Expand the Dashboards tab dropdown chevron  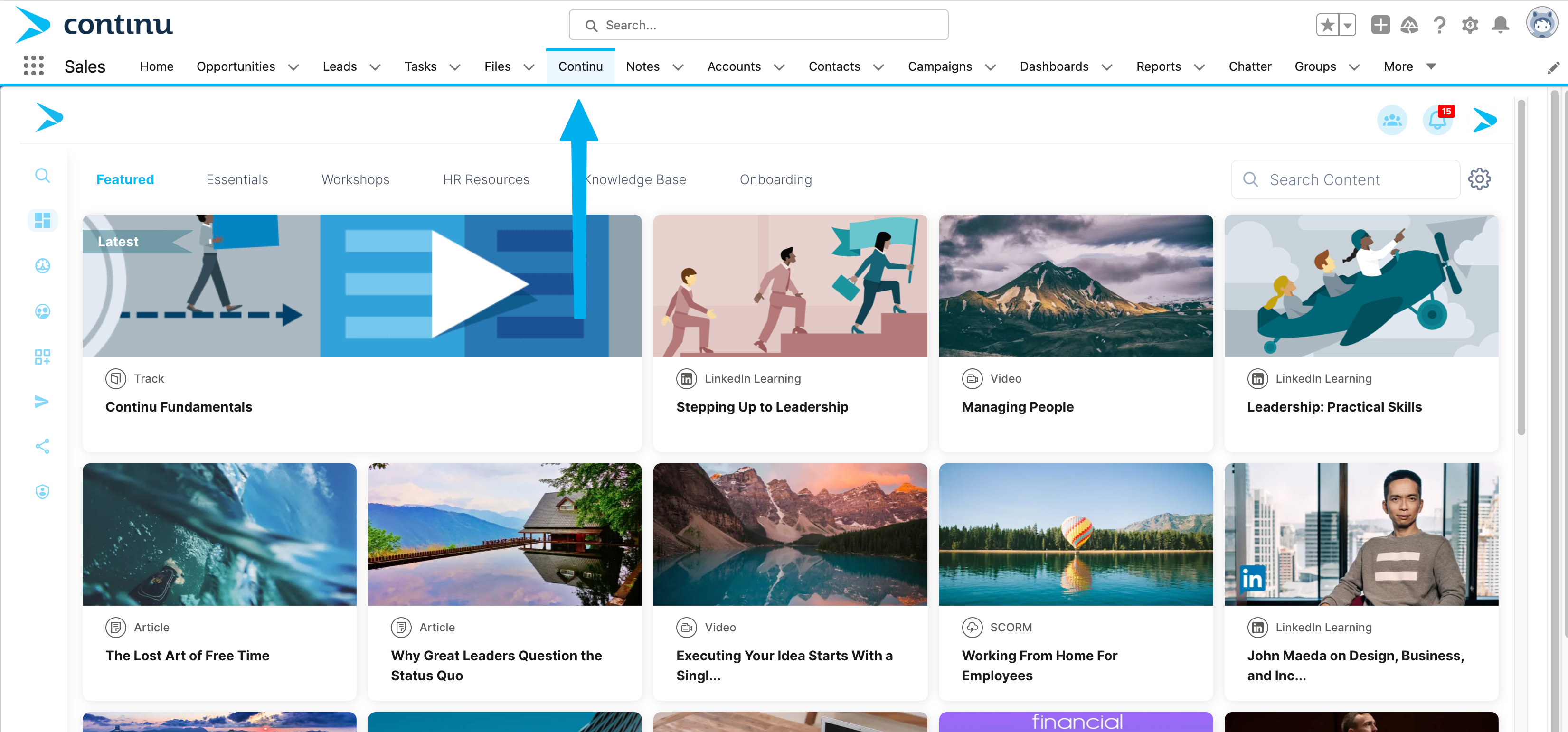click(1107, 67)
